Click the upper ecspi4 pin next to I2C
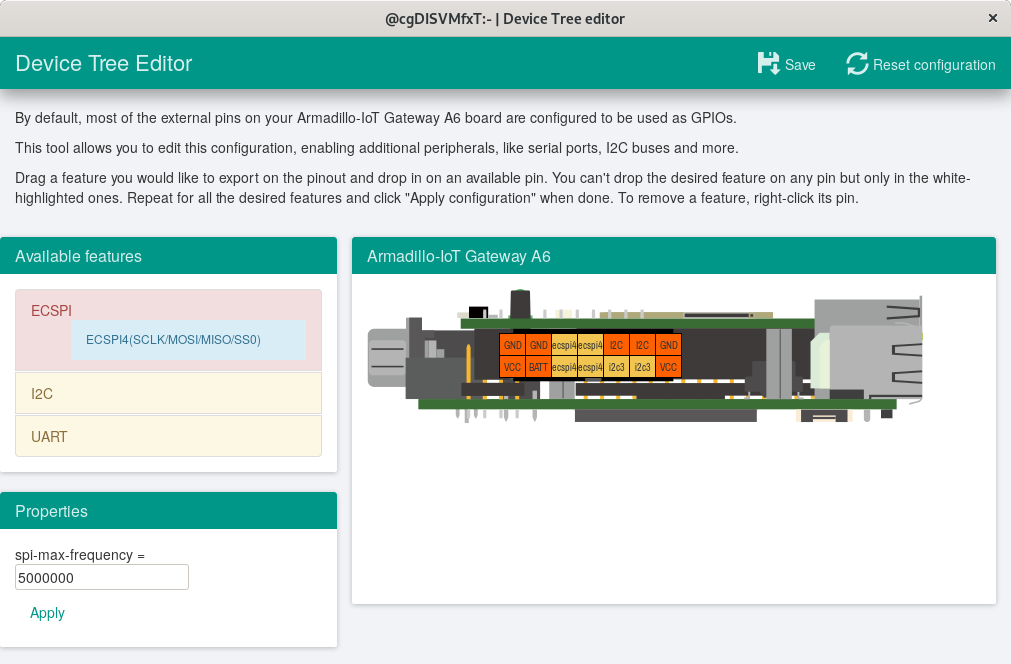The height and width of the screenshot is (664, 1011). [591, 345]
